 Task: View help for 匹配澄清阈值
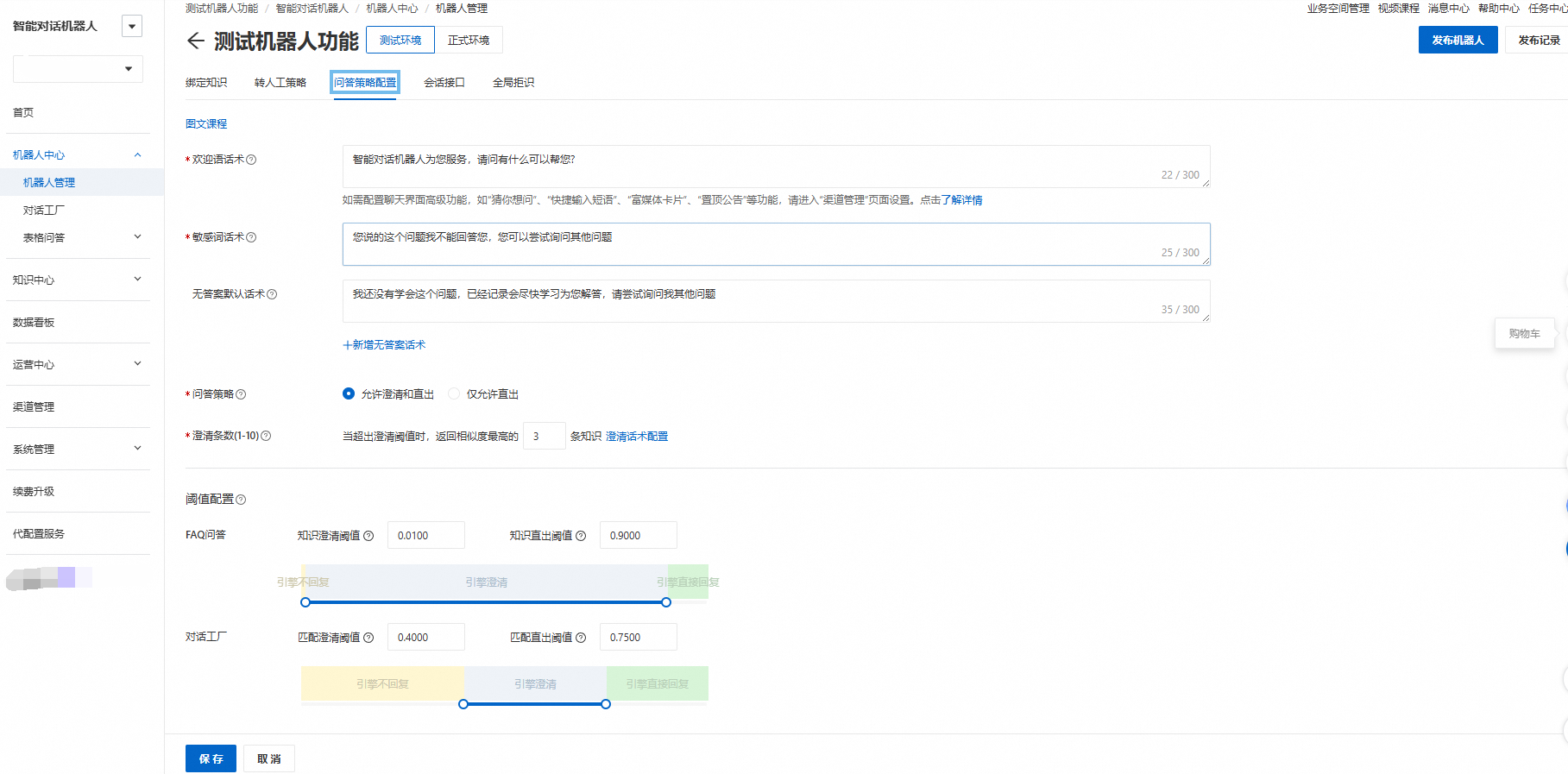point(368,638)
